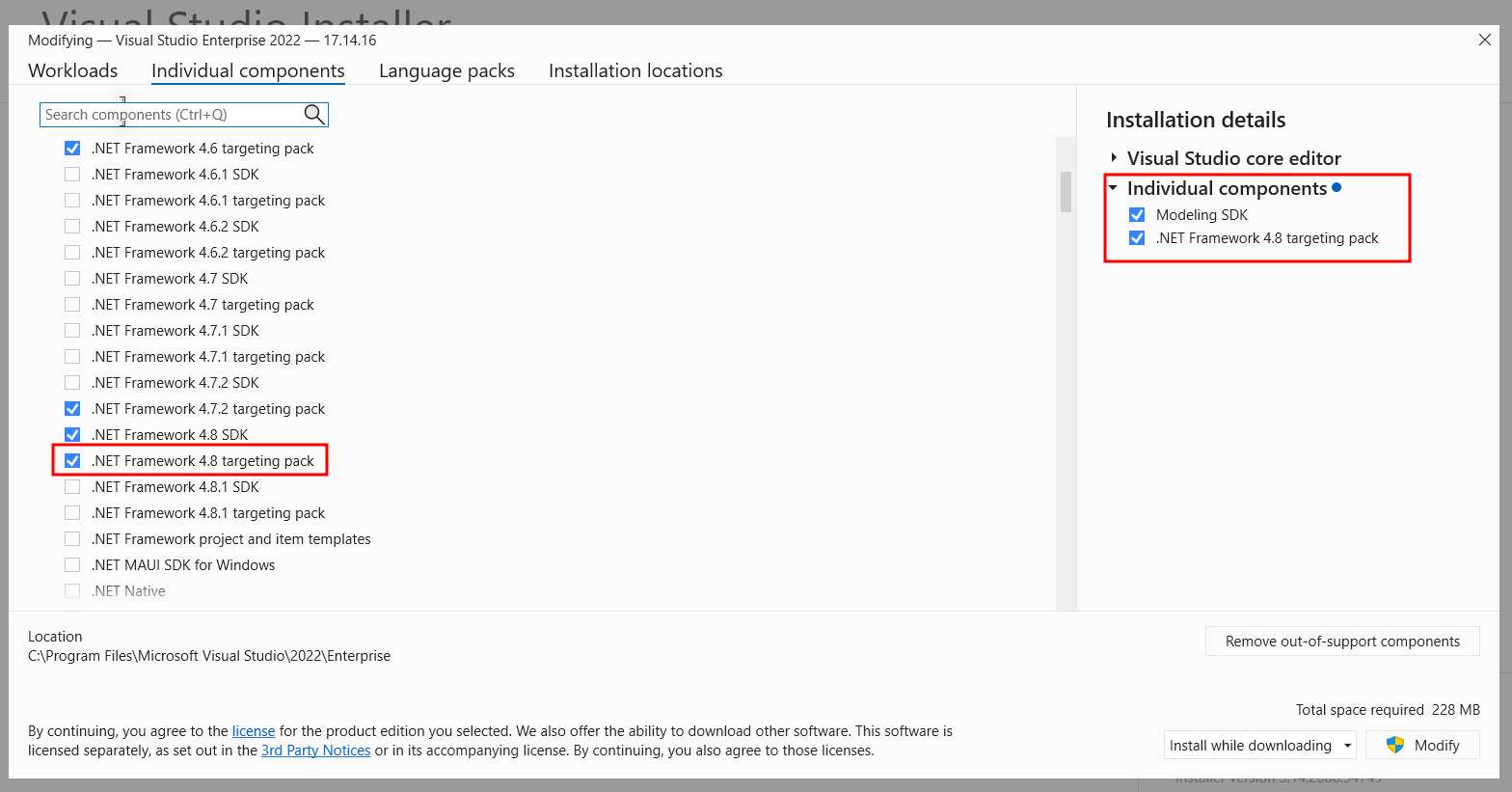Uncheck .NET Framework 4.7.2 targeting pack

point(72,409)
